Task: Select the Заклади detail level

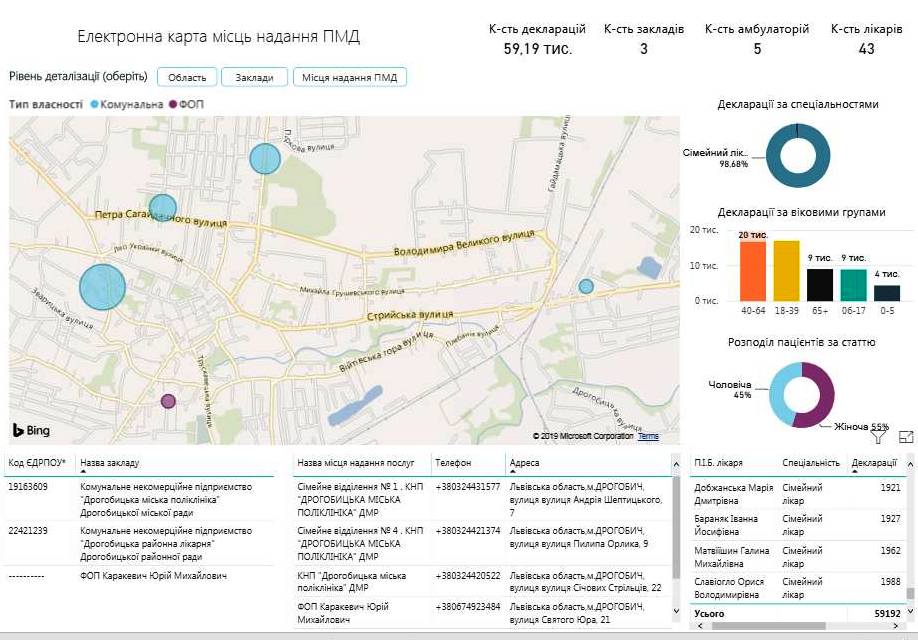Action: tap(254, 78)
